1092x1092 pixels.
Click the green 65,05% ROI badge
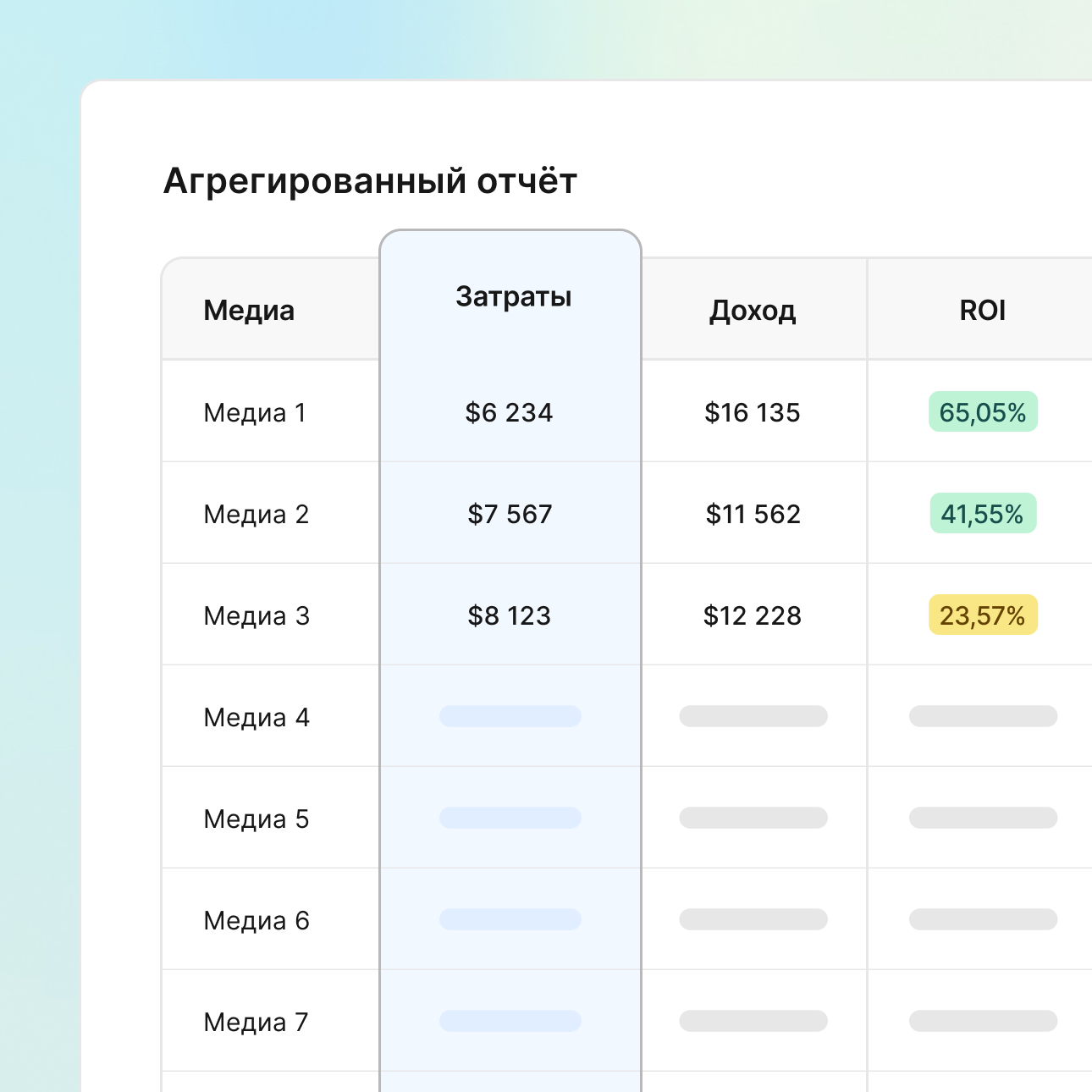tap(982, 412)
